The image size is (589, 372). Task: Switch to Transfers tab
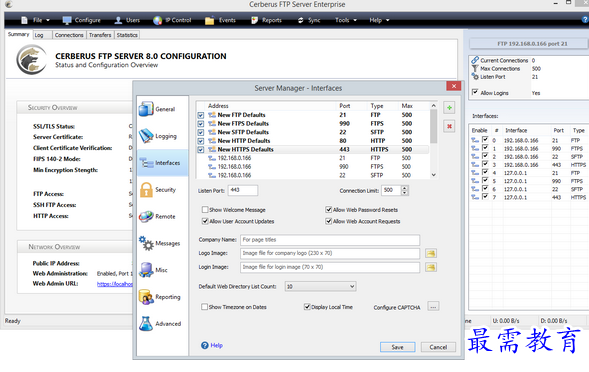[x=100, y=35]
